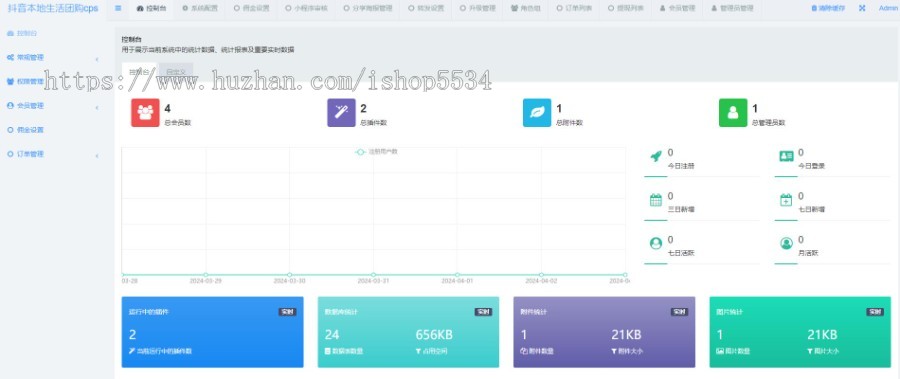The image size is (900, 379).
Task: Click the 2024-04-01 chart data point
Action: click(x=457, y=274)
